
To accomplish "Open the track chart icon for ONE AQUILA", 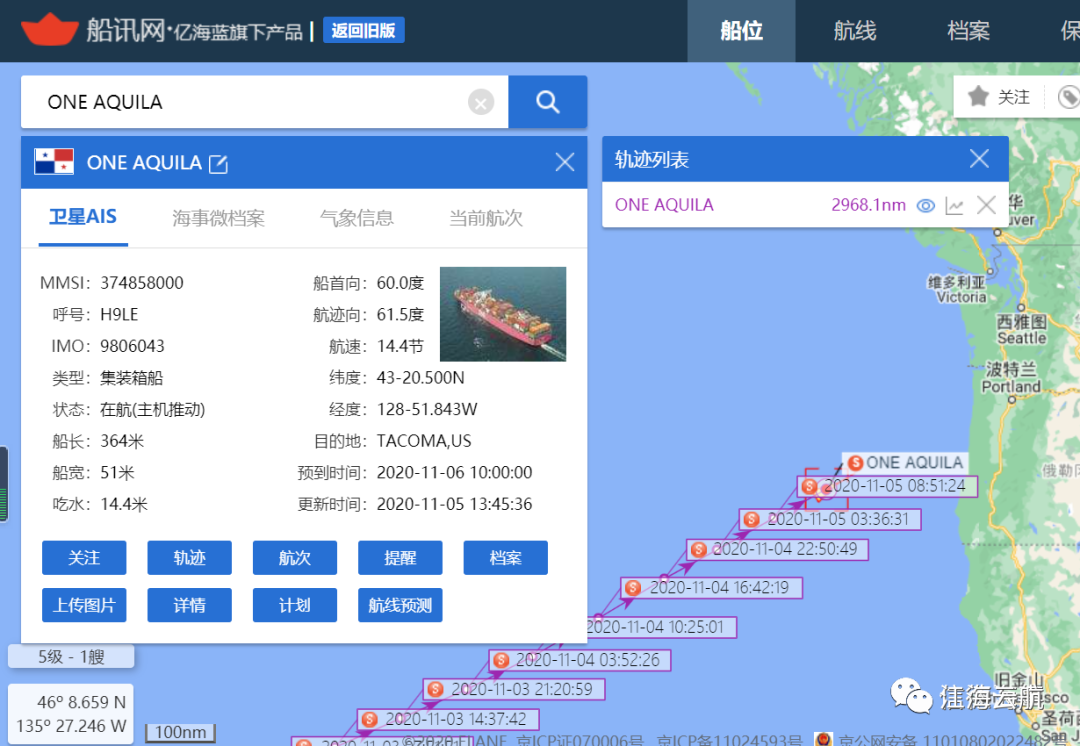I will (955, 205).
